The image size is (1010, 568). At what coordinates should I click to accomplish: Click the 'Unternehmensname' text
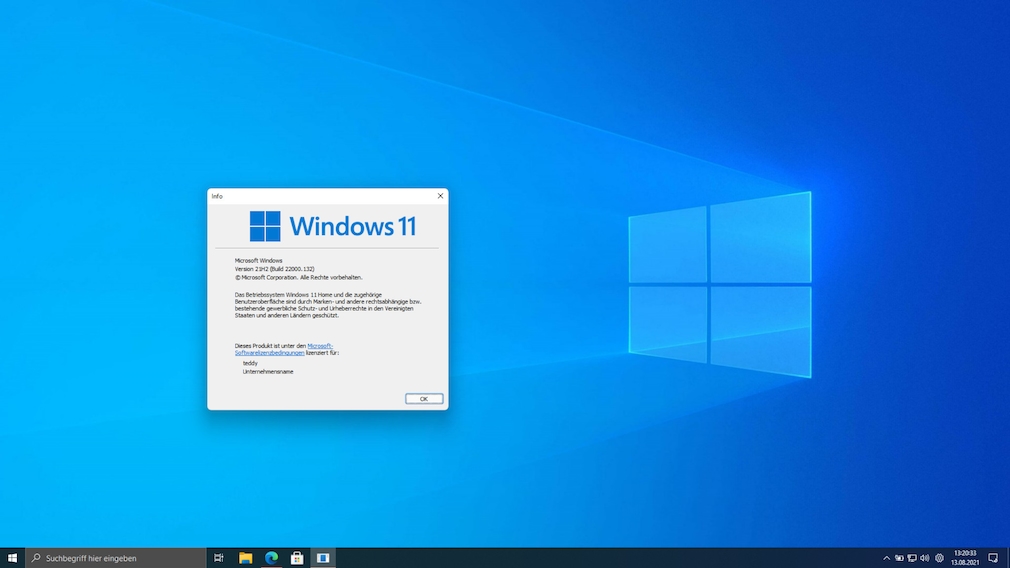[x=267, y=372]
